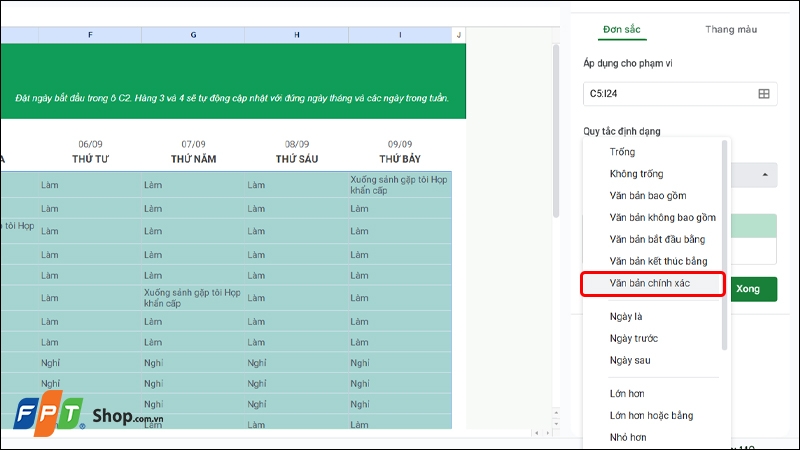Select Lớn hơn hoặc bằng
This screenshot has height=450, width=800.
coord(653,416)
